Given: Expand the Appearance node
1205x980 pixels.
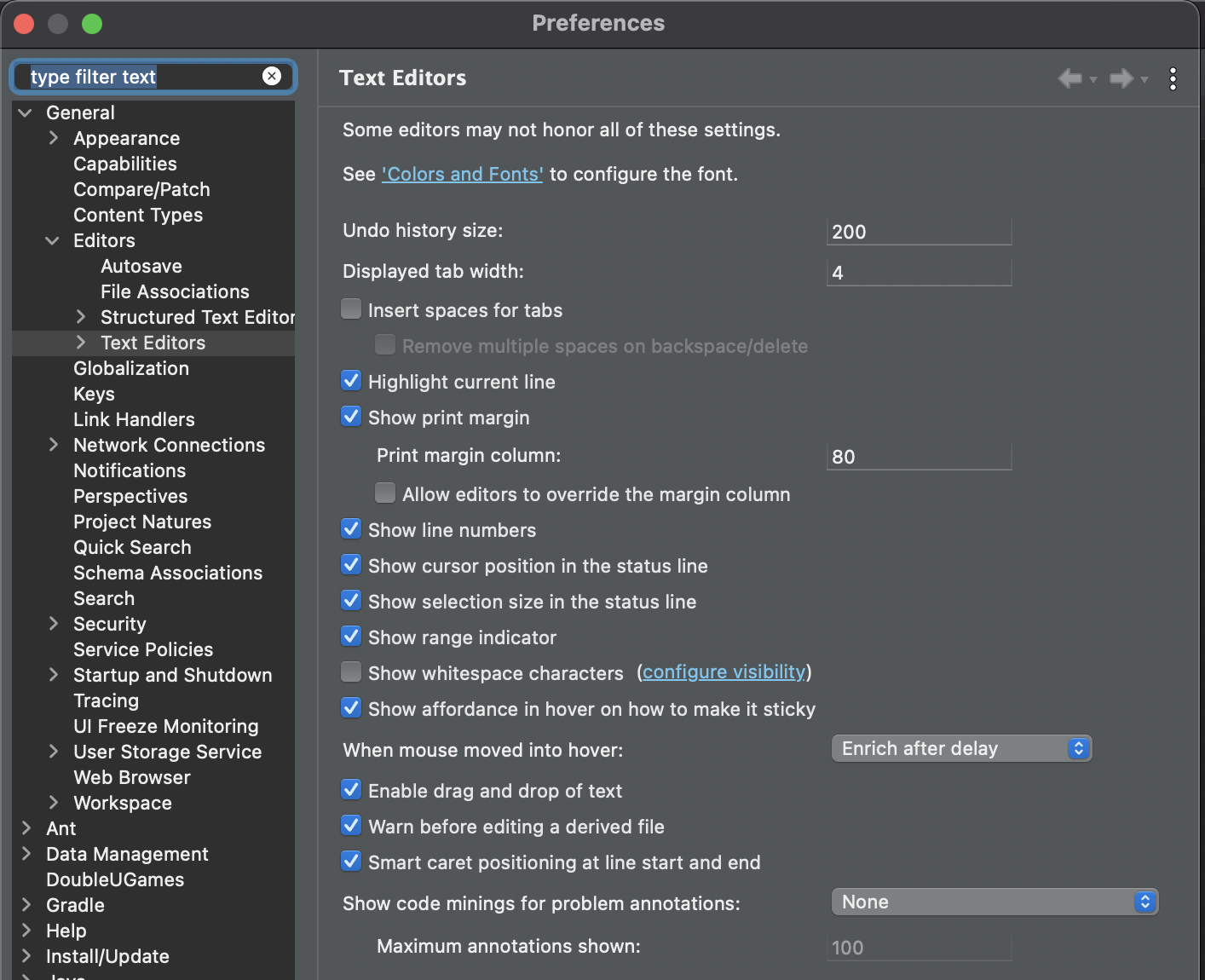Looking at the screenshot, I should (54, 138).
